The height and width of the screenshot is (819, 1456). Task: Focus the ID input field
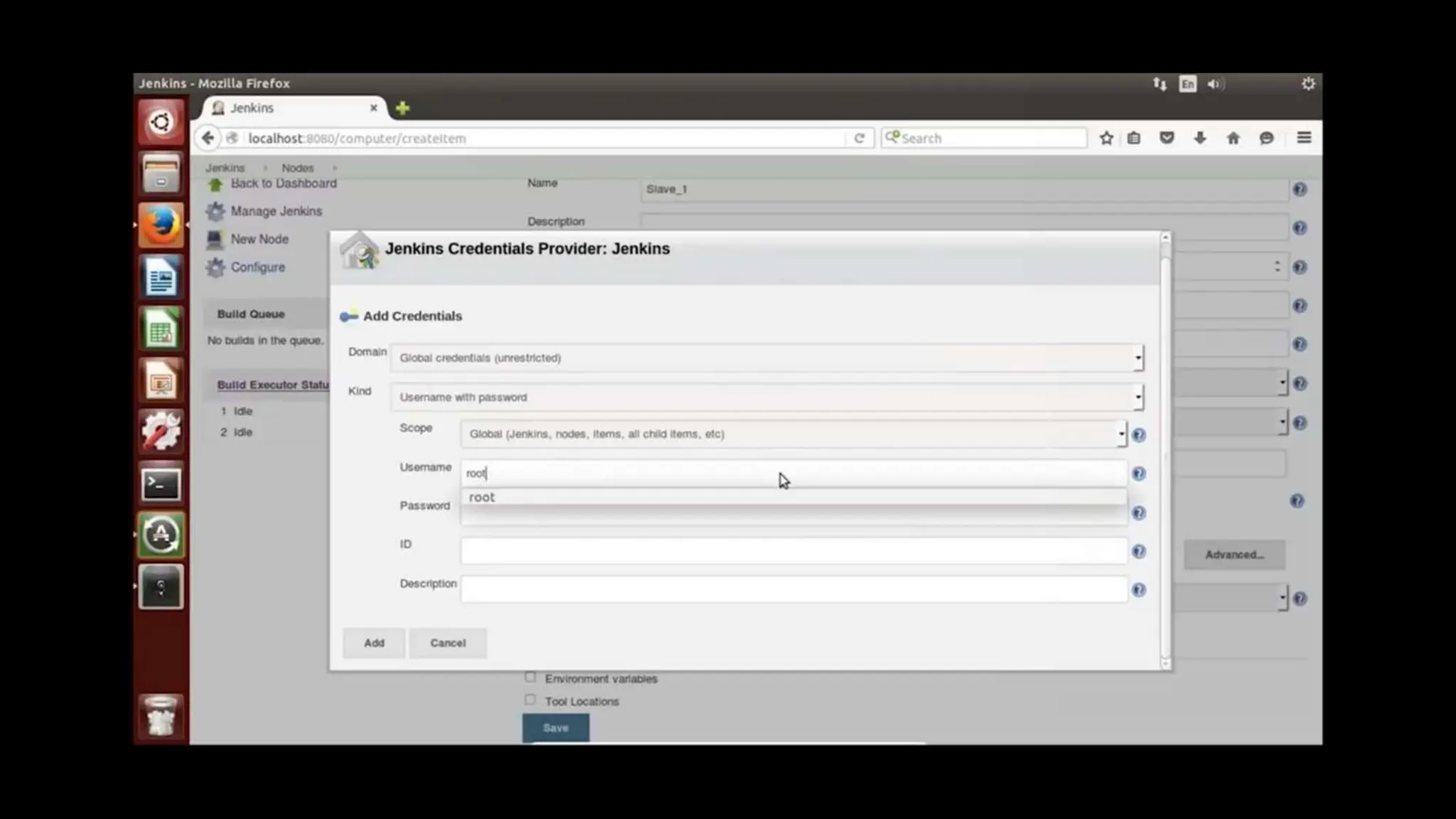click(793, 551)
